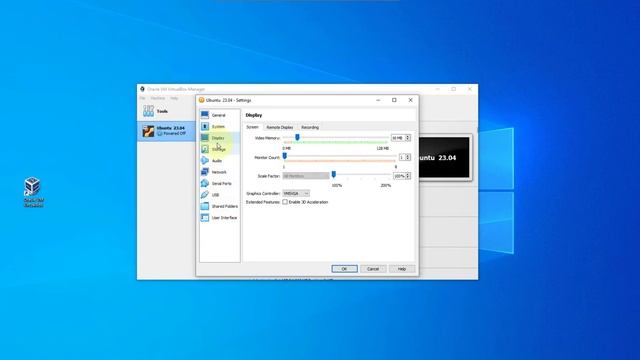Open the Help menu in VirtualBox Manager
Screen dimensions: 640x360
click(x=174, y=98)
